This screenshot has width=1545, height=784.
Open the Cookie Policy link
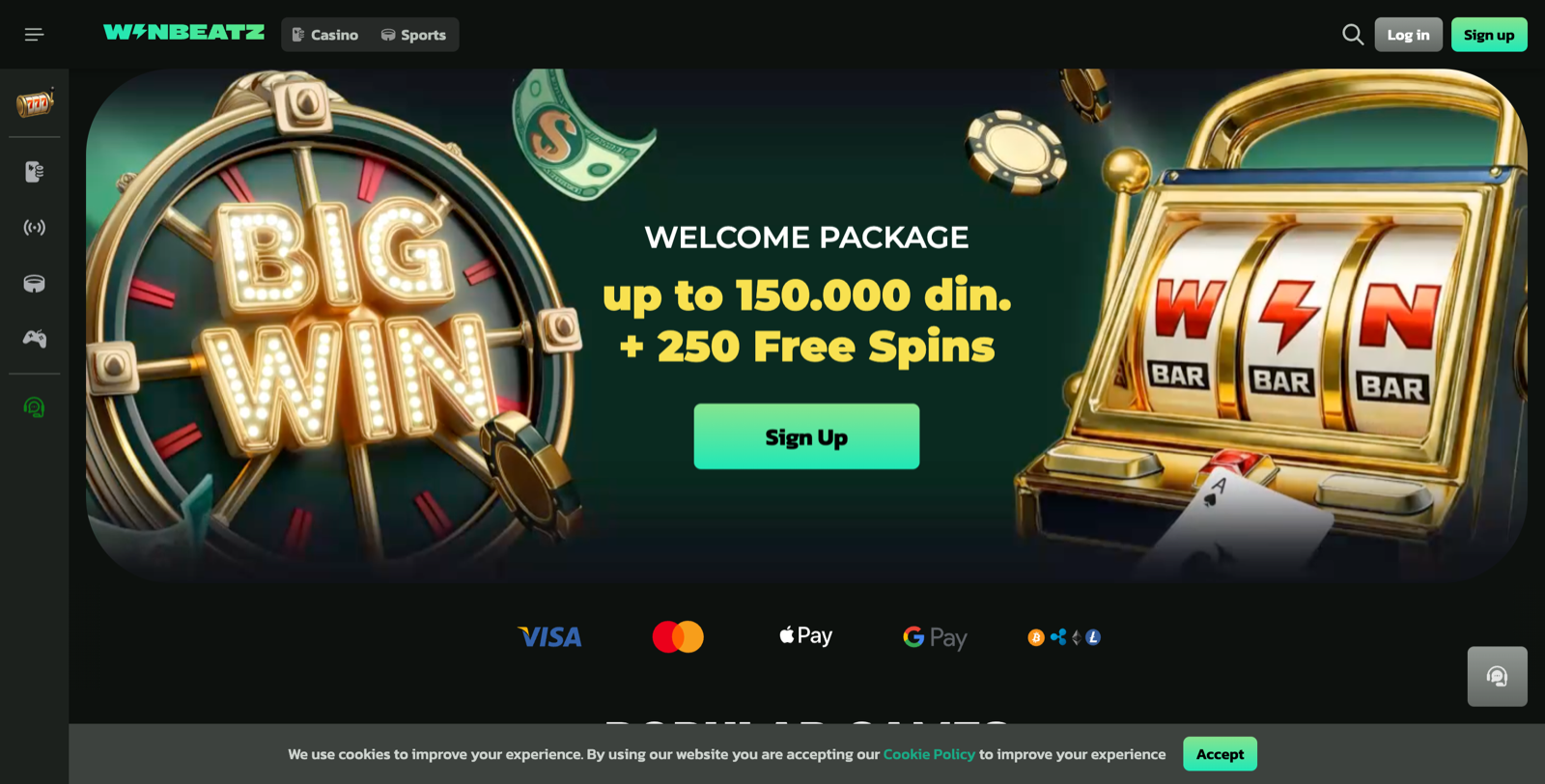click(x=929, y=754)
